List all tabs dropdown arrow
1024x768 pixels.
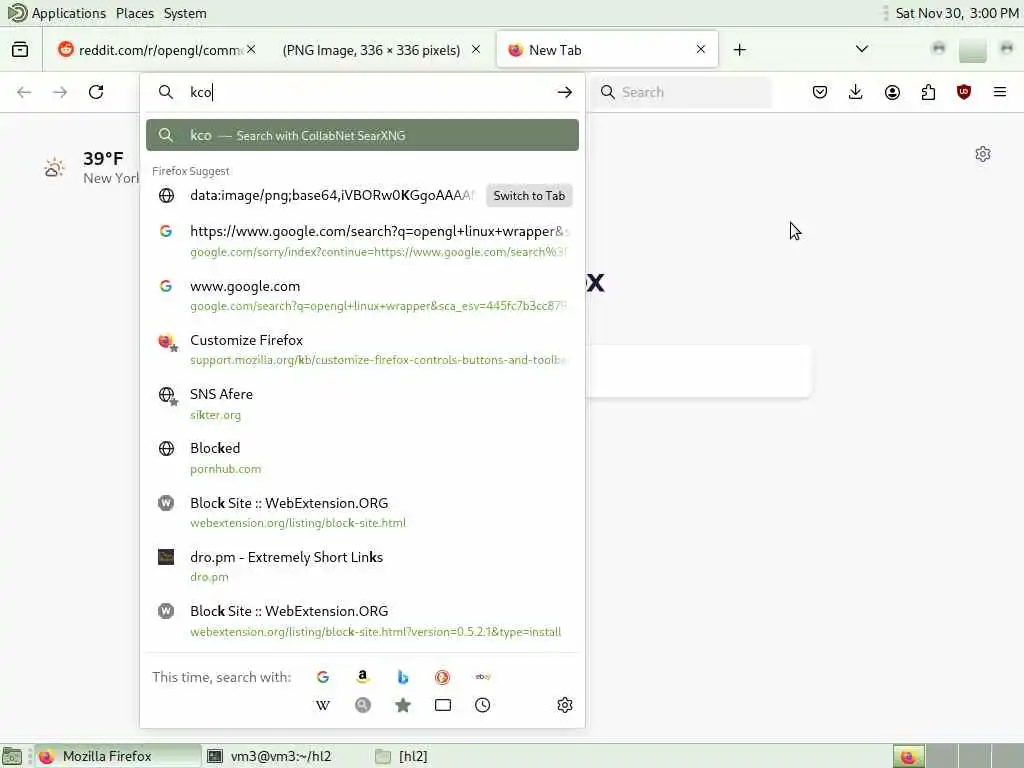coord(862,50)
